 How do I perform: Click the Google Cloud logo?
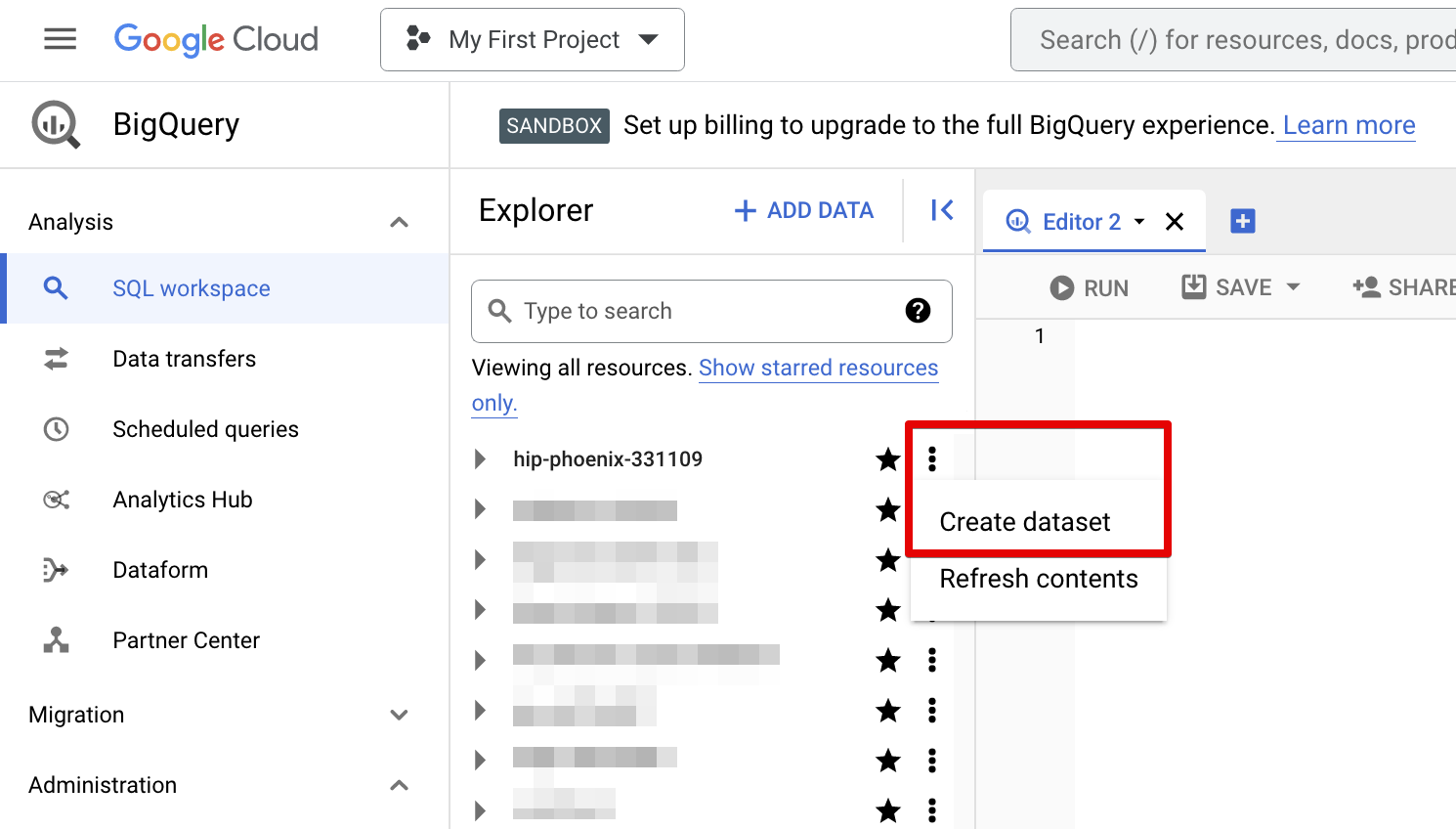(x=216, y=39)
